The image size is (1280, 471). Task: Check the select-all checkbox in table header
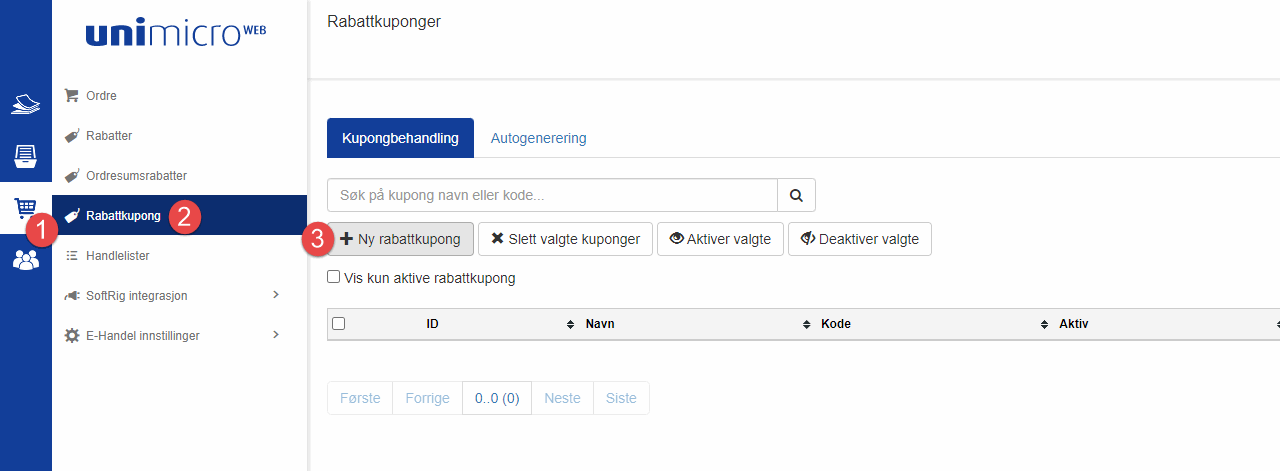click(338, 324)
